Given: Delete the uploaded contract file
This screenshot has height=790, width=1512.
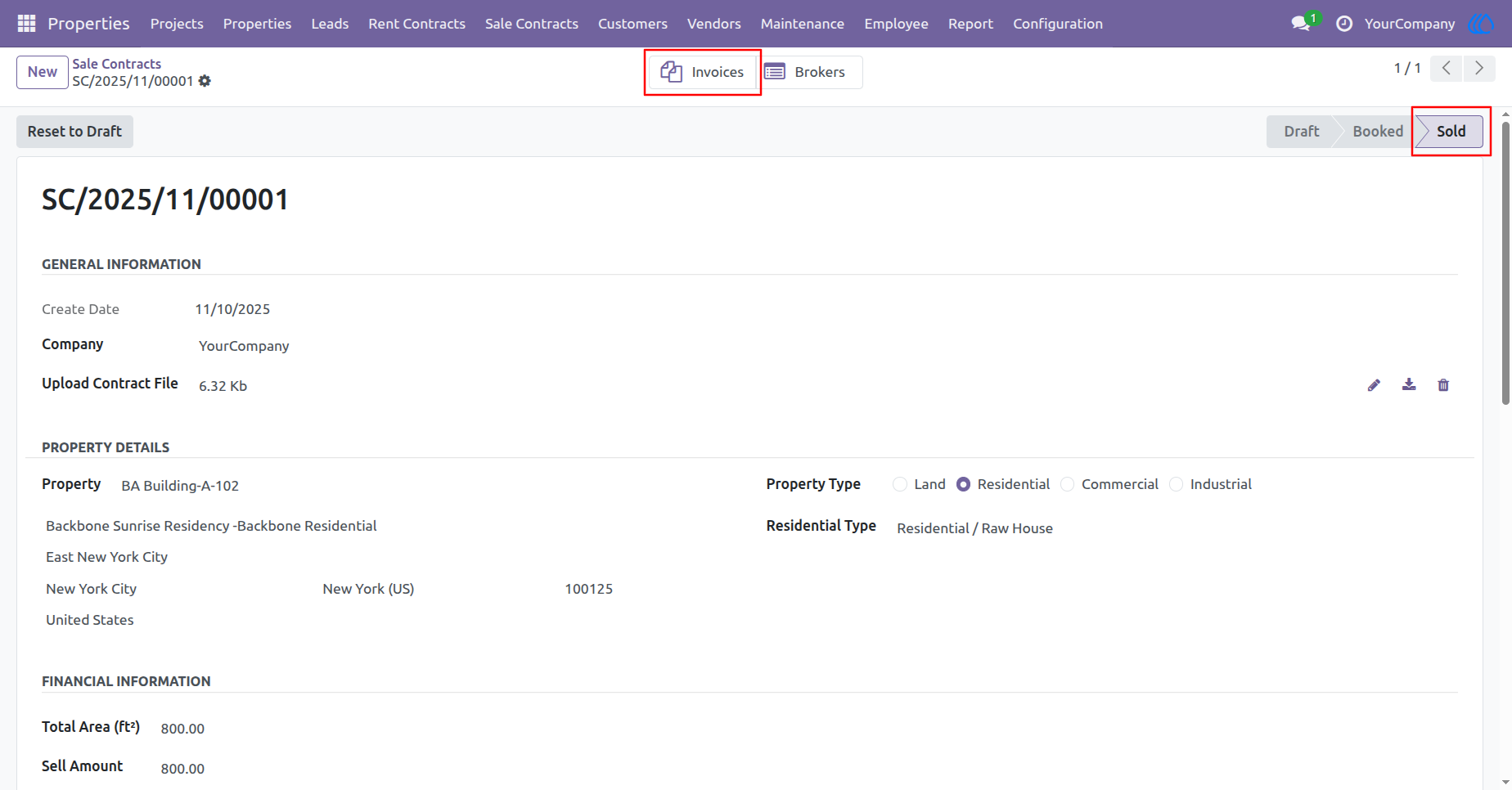Looking at the screenshot, I should coord(1443,385).
